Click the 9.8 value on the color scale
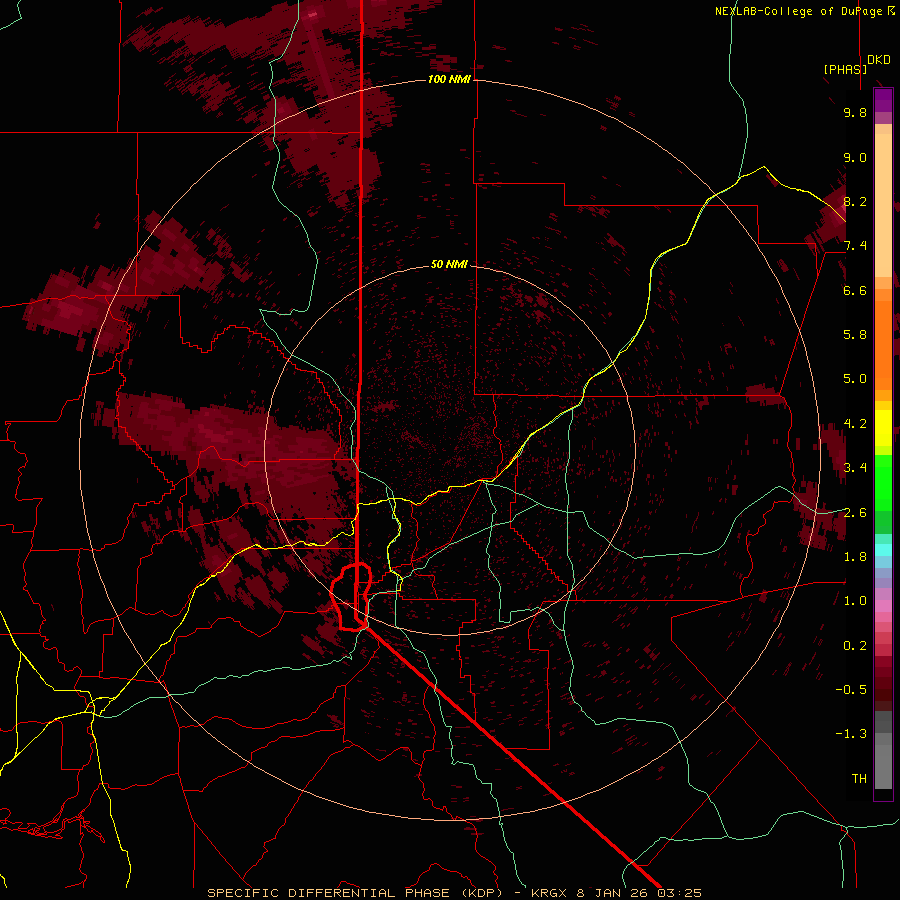 point(855,113)
